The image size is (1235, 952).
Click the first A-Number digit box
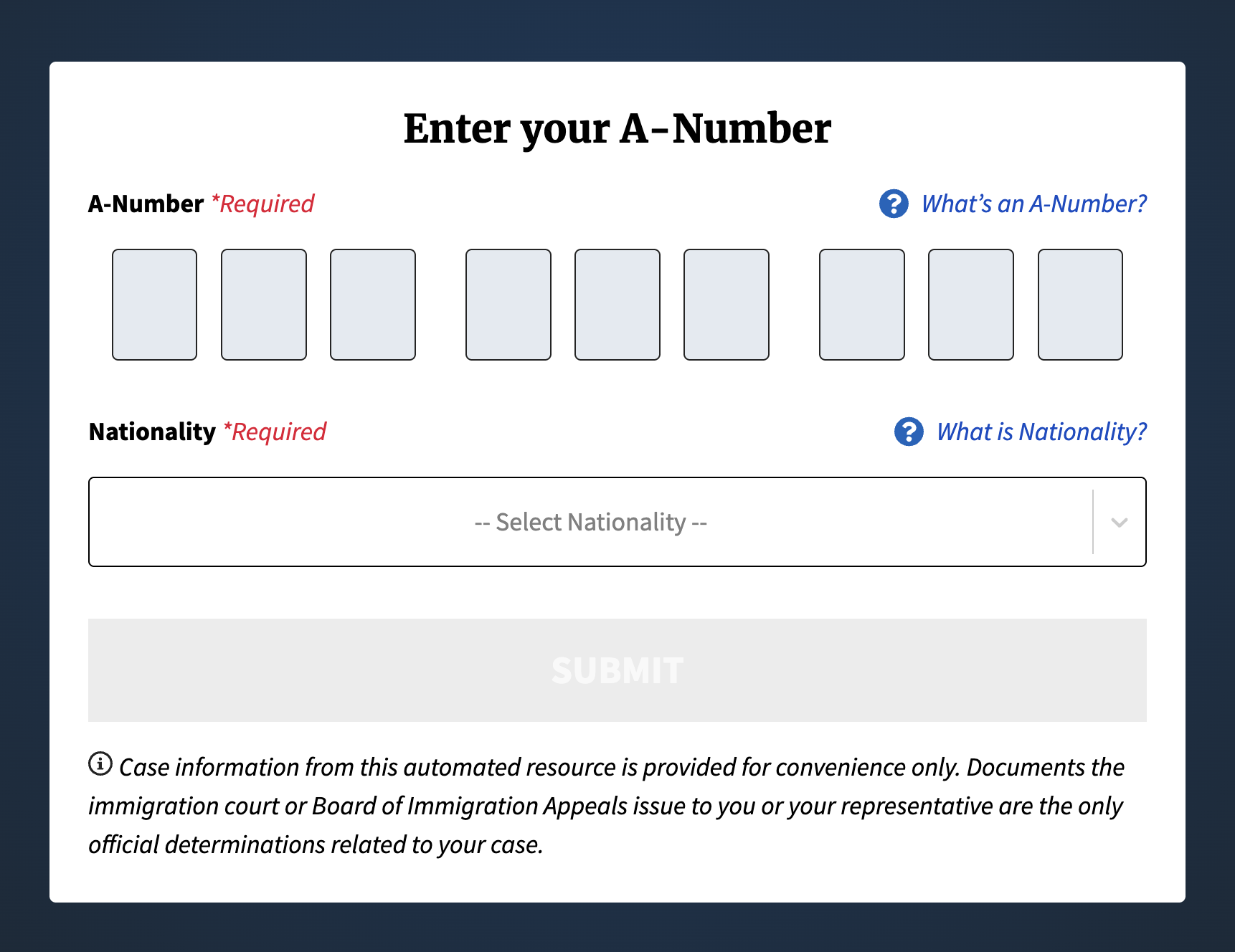(x=154, y=304)
